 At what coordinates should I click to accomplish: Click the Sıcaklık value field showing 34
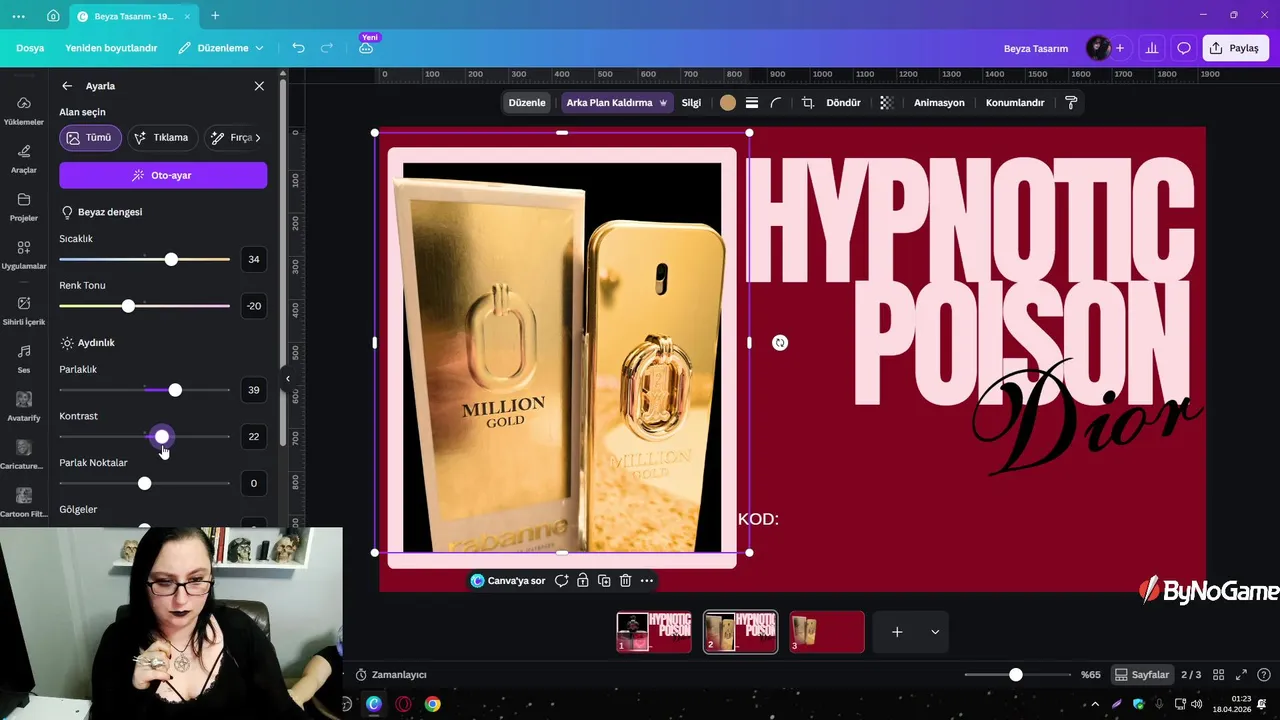pyautogui.click(x=254, y=259)
